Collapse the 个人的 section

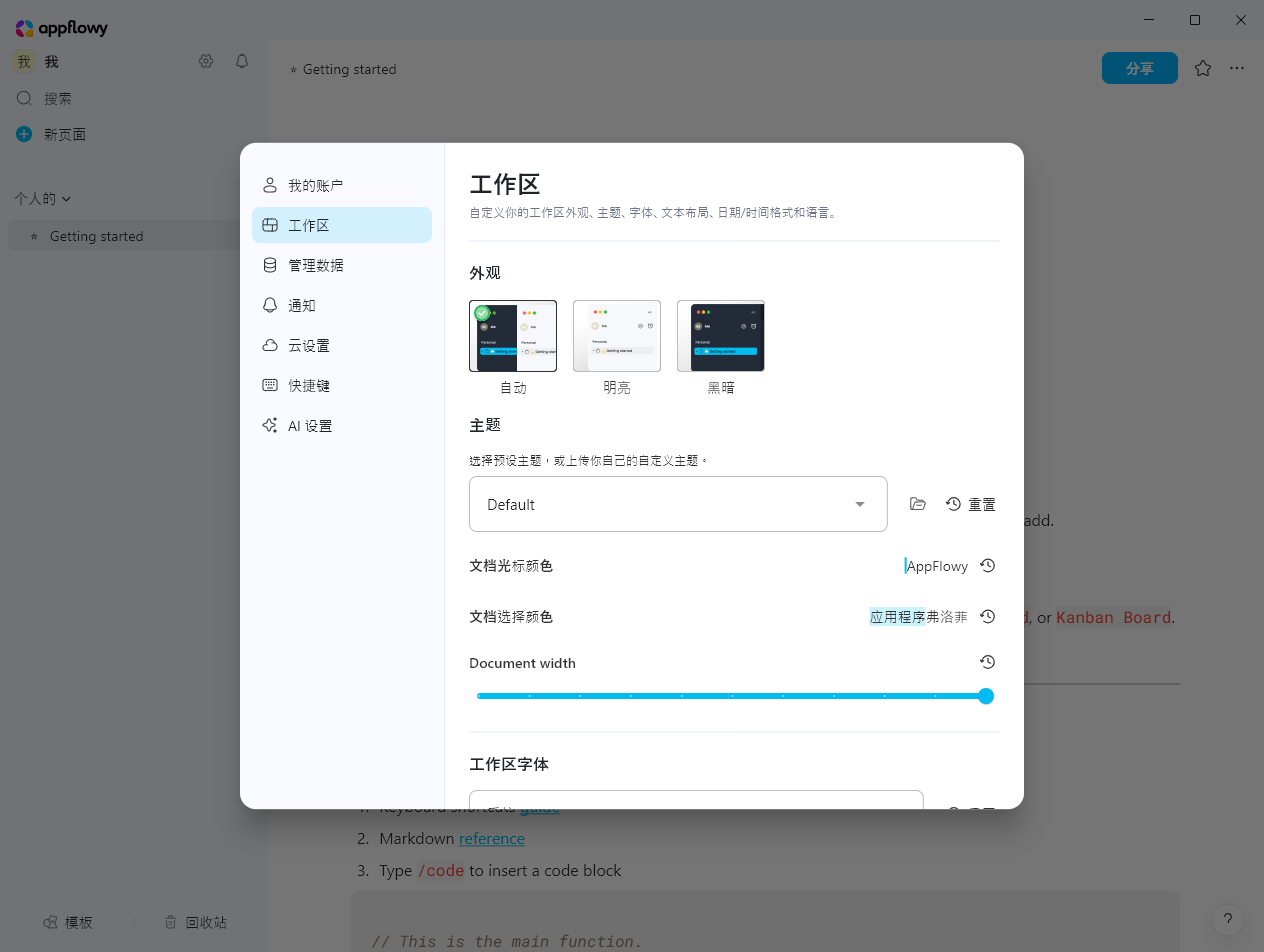[x=43, y=198]
